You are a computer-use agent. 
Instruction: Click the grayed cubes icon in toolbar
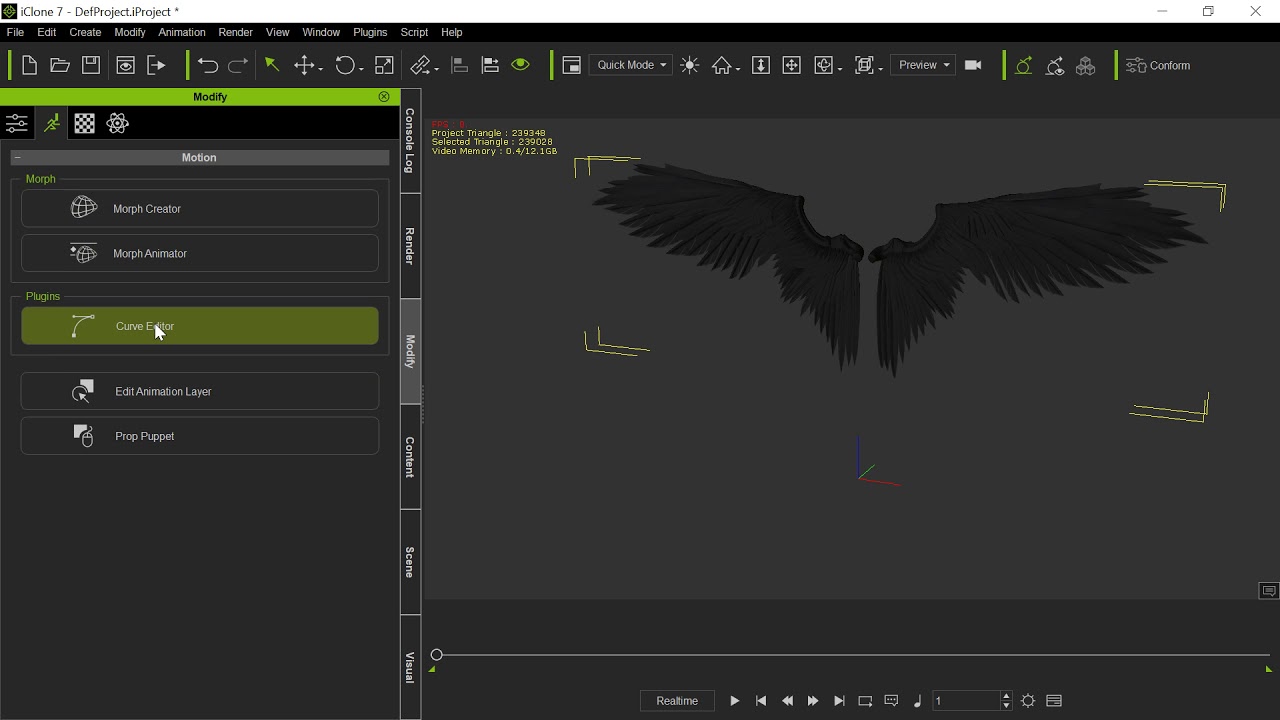(x=1086, y=65)
